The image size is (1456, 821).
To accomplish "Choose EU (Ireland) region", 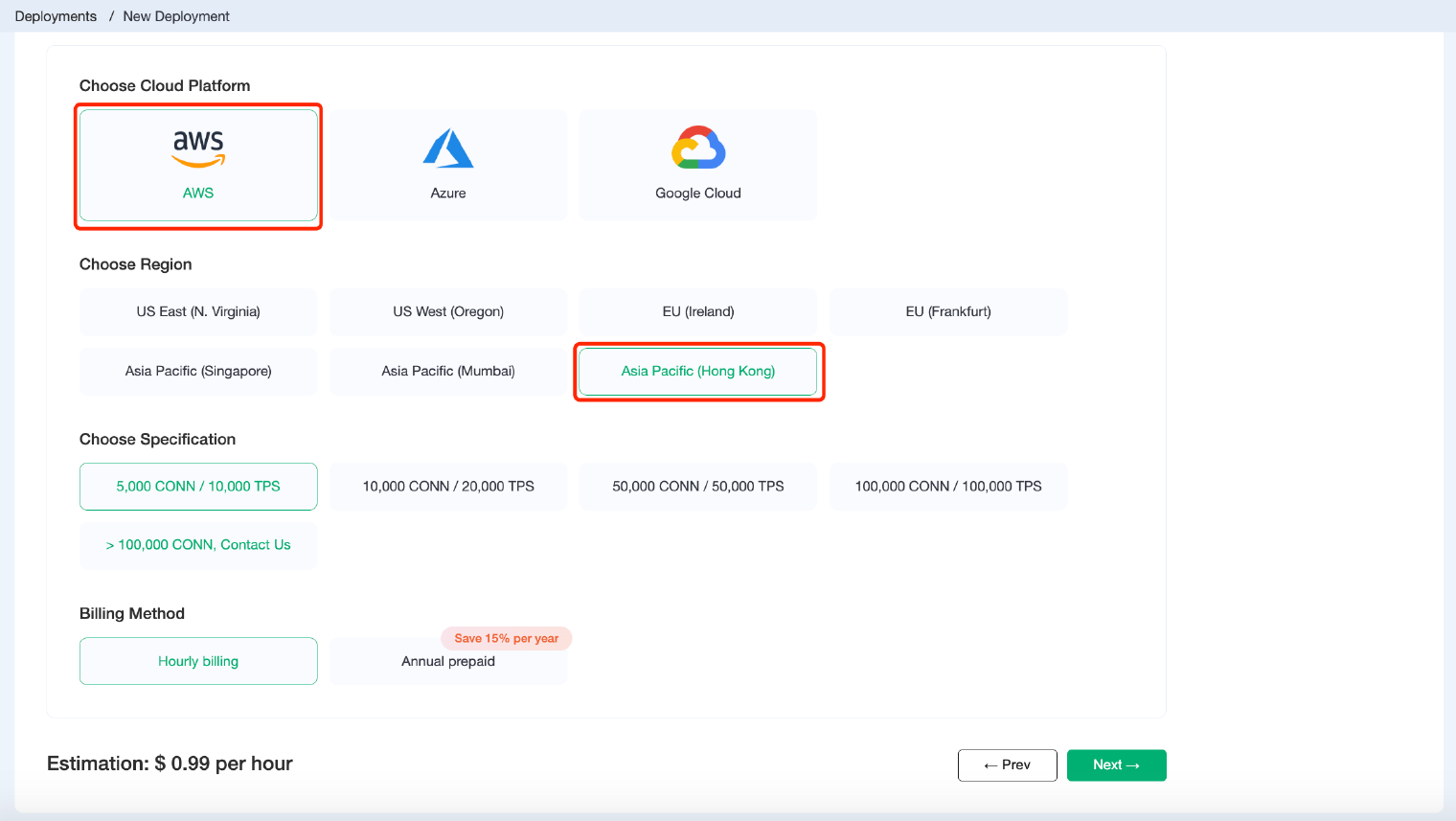I will coord(698,311).
